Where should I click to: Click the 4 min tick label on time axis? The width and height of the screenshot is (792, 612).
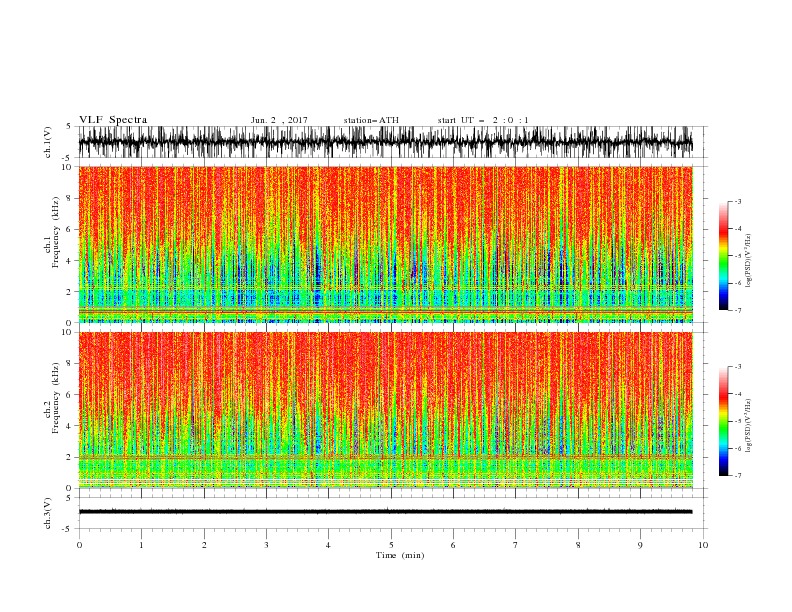[328, 545]
